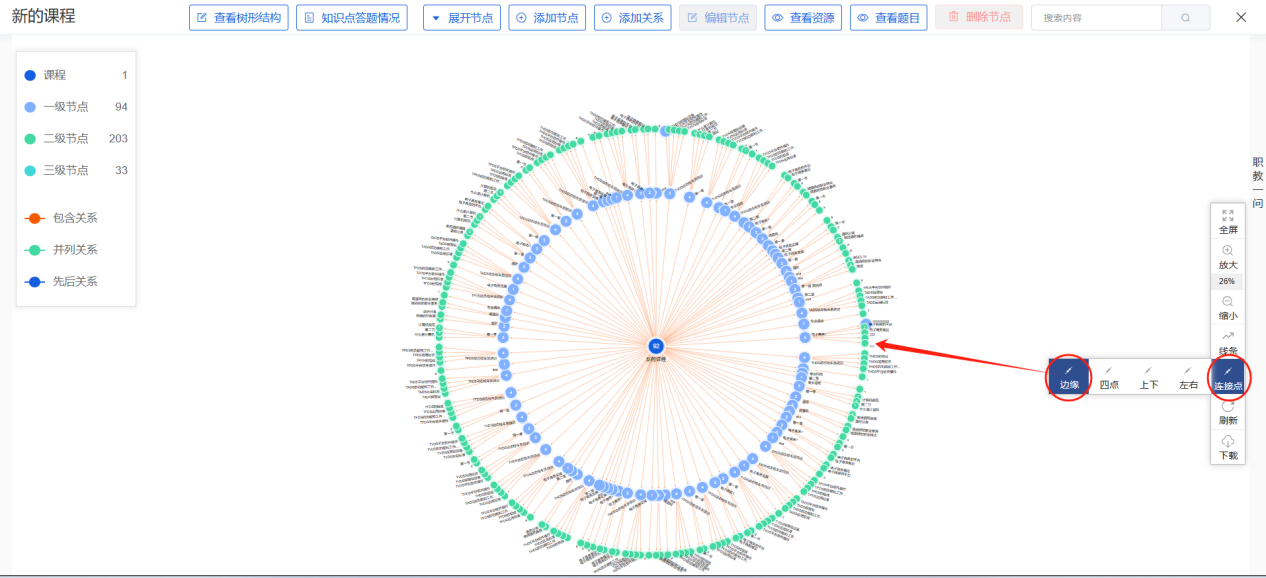Click the 全屏 fullscreen icon
Image resolution: width=1266 pixels, height=578 pixels.
[1227, 216]
